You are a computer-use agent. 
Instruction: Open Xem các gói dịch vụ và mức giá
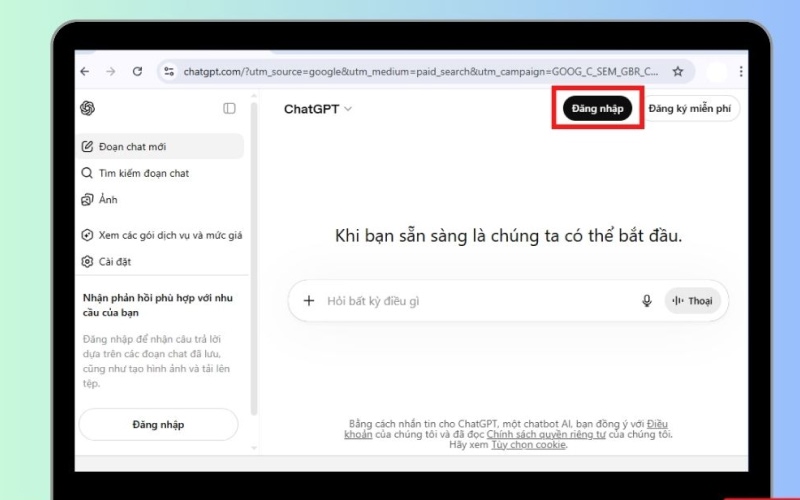coord(162,235)
